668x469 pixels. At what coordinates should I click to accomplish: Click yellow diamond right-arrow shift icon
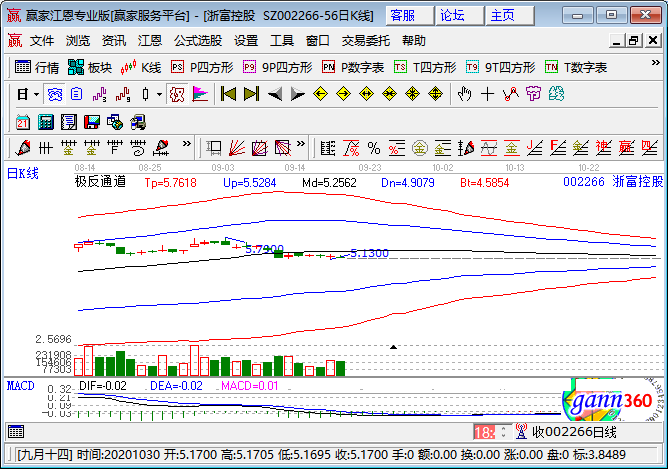pyautogui.click(x=343, y=94)
